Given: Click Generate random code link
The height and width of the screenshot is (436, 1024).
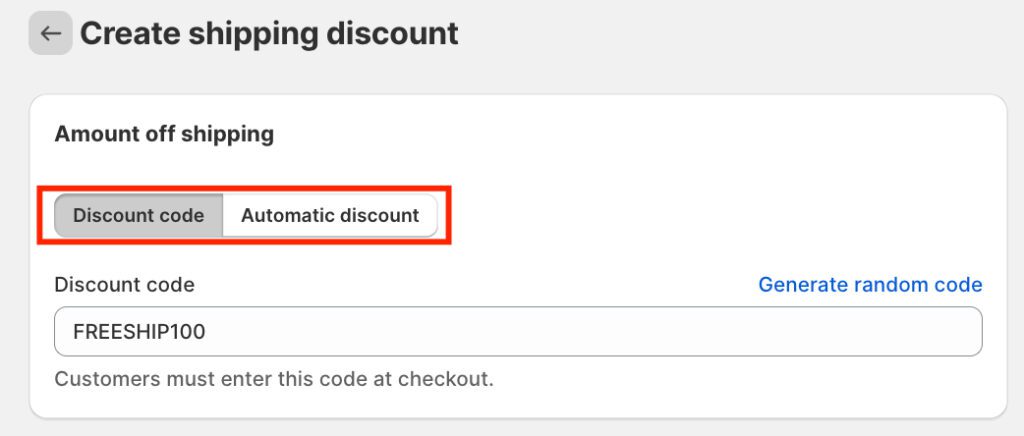Looking at the screenshot, I should click(x=870, y=285).
